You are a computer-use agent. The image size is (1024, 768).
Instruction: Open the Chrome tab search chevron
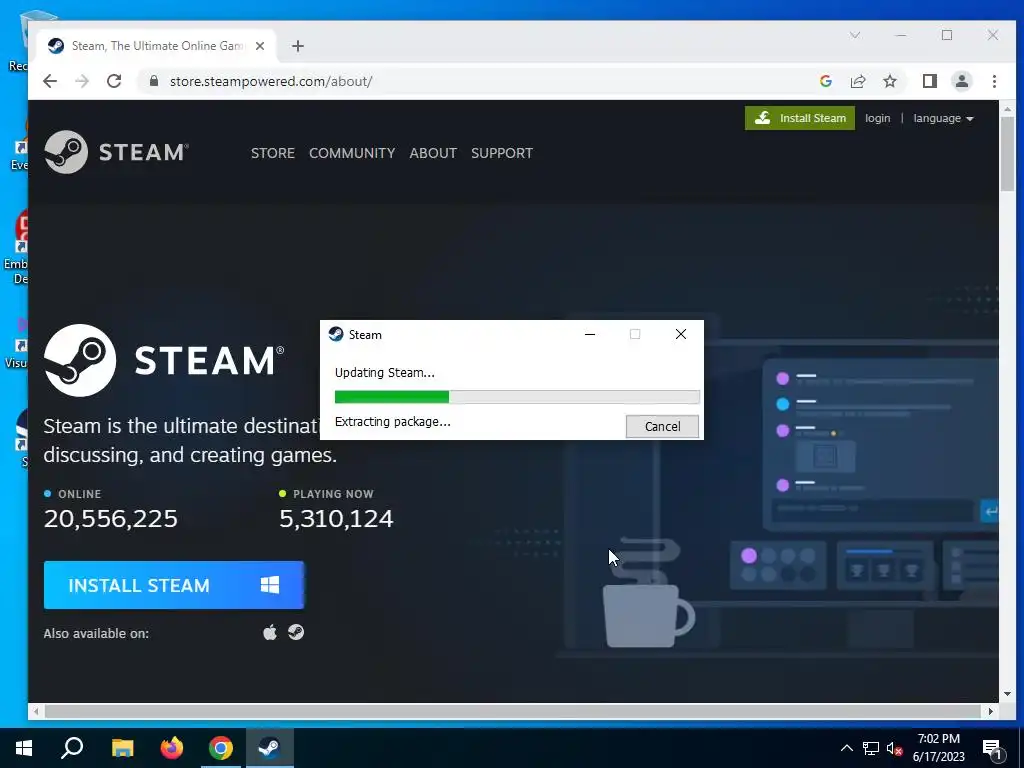coord(855,35)
